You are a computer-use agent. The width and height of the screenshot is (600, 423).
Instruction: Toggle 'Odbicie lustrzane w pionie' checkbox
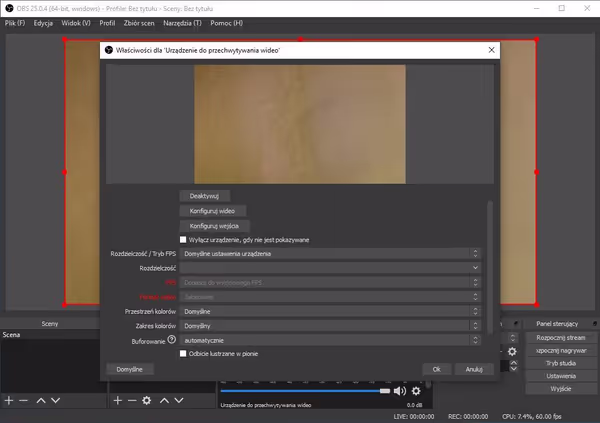[183, 353]
